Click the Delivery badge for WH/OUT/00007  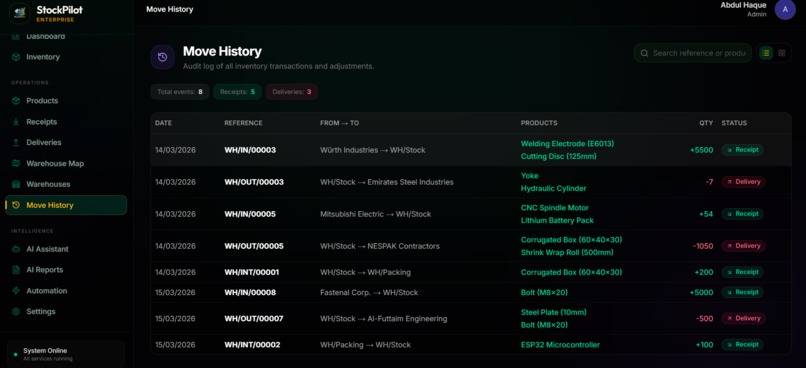[743, 319]
